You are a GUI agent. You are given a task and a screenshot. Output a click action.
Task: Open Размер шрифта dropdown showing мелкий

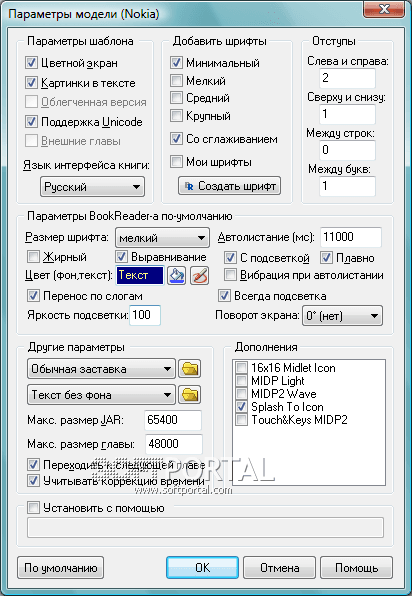click(x=162, y=238)
